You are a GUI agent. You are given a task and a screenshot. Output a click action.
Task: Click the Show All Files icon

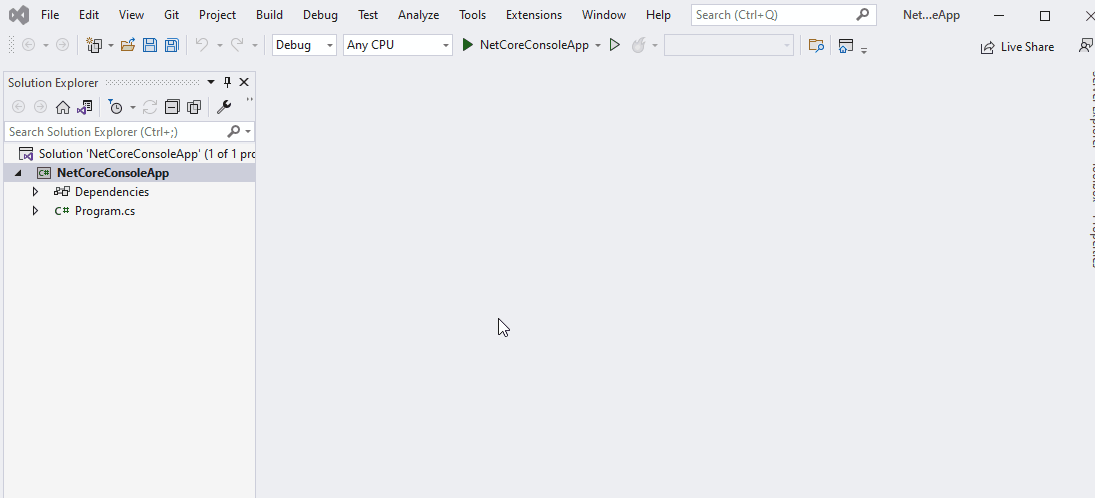click(193, 107)
